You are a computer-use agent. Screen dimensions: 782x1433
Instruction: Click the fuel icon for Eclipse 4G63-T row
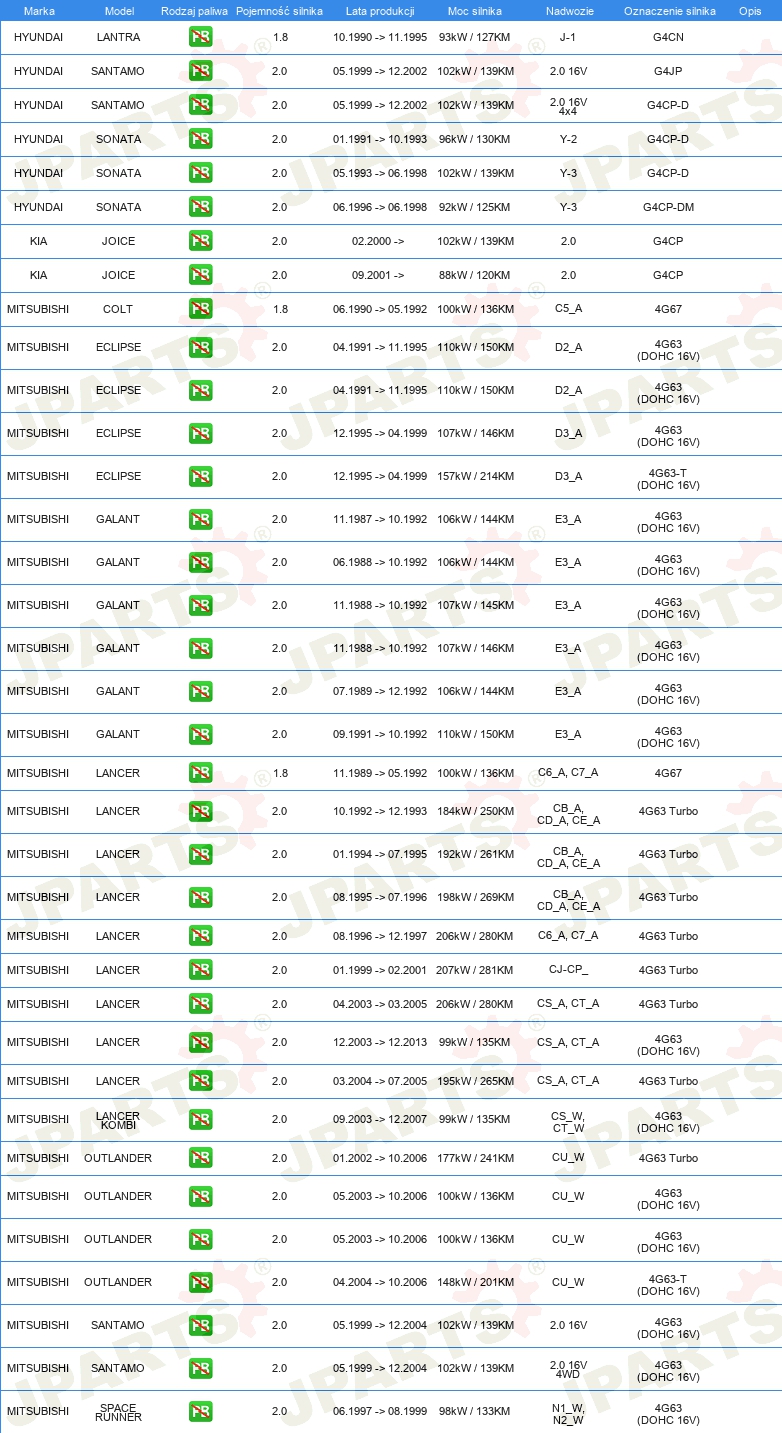point(200,477)
